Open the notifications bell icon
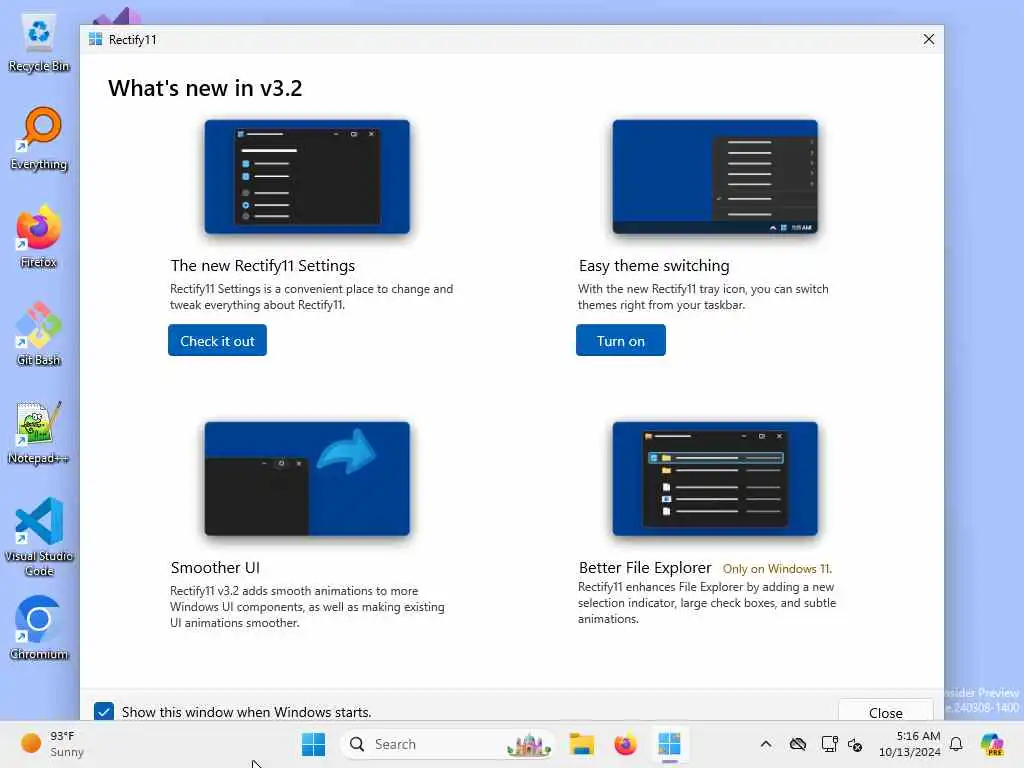Viewport: 1024px width, 768px height. 956,744
